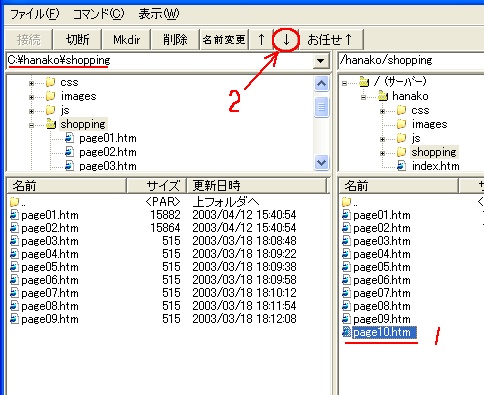Select index.htm in the server tree
The height and width of the screenshot is (395, 484).
[x=435, y=166]
